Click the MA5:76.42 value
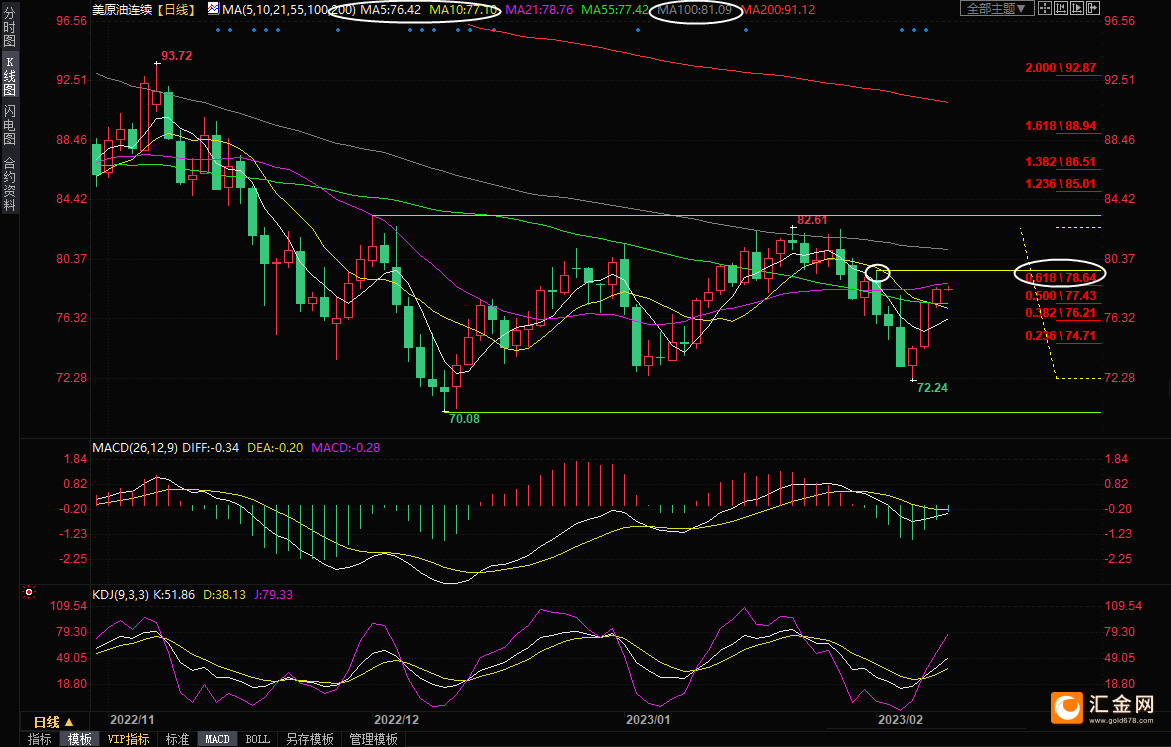The image size is (1171, 747). point(391,10)
